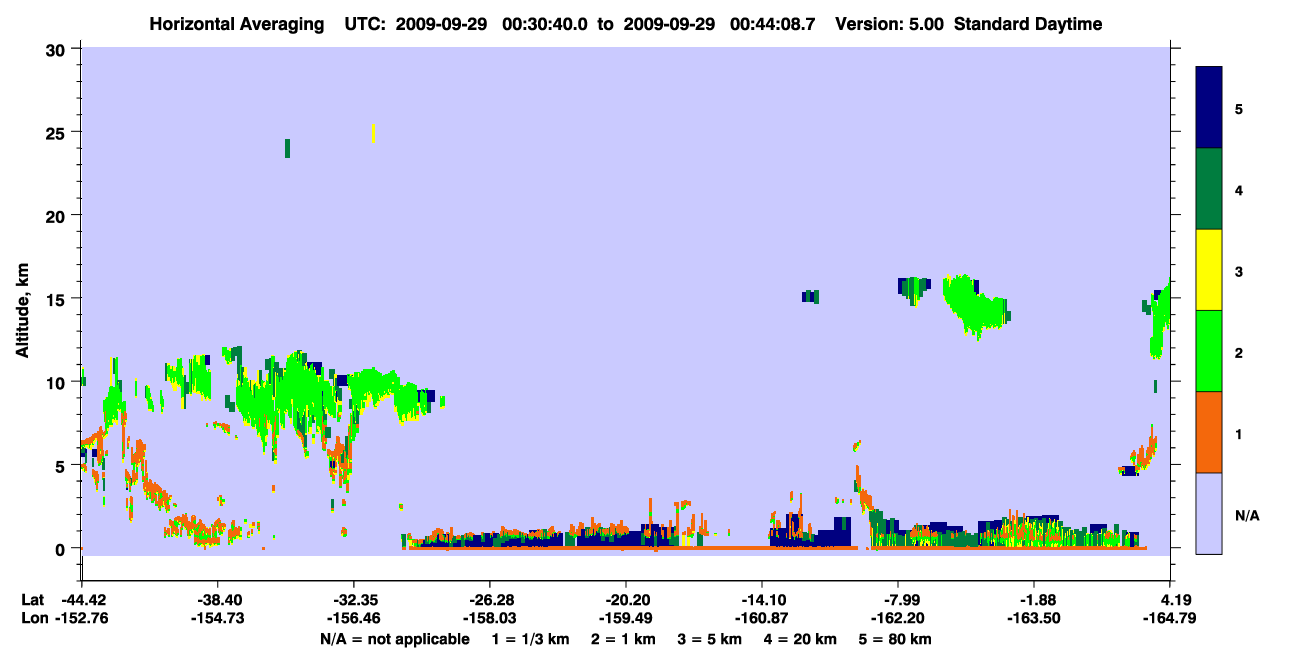
Task: Click latitude value -32.35
Action: [x=353, y=600]
